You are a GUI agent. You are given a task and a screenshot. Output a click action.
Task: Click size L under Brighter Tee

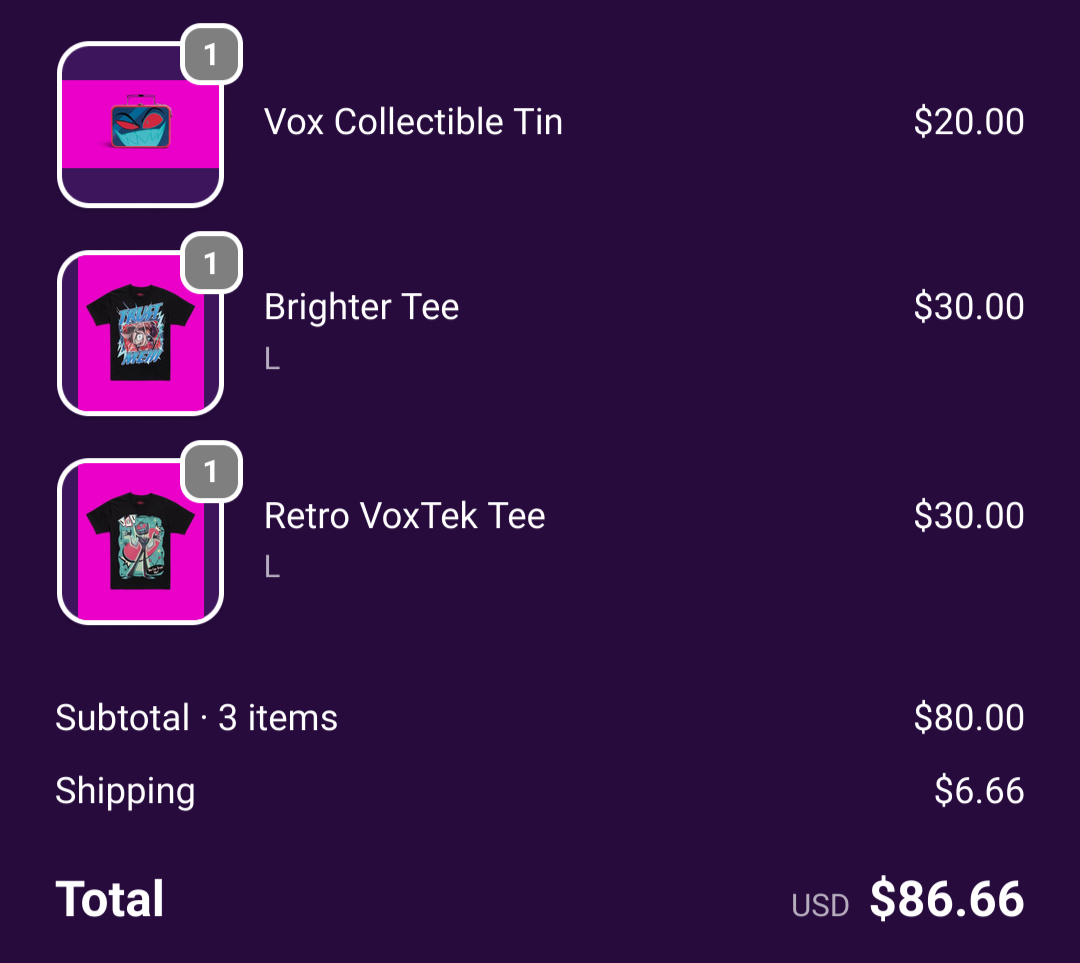pos(272,359)
